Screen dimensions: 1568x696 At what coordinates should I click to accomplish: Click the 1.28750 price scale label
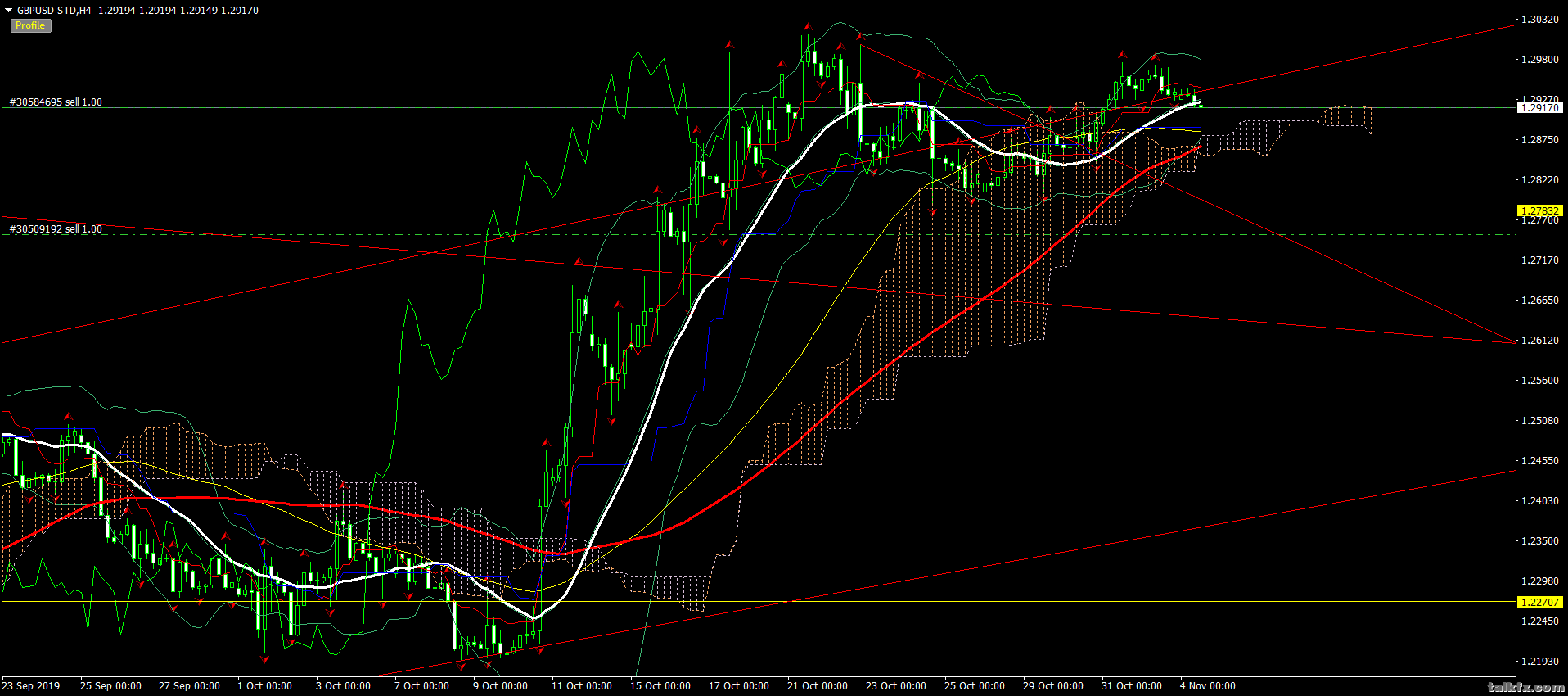coord(1539,139)
